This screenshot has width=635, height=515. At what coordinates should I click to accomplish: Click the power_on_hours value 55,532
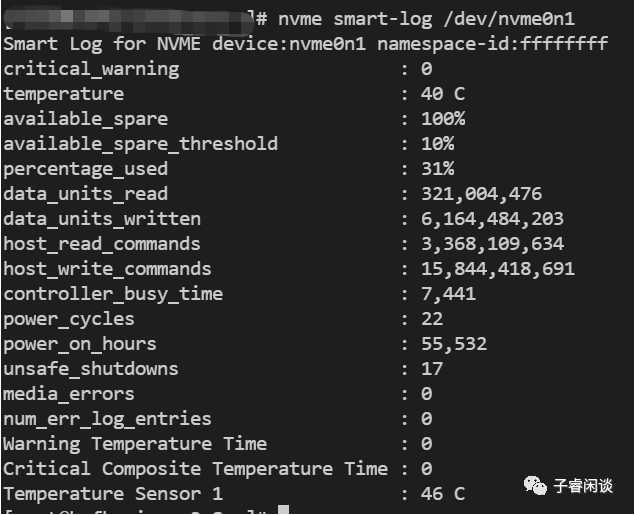point(454,344)
